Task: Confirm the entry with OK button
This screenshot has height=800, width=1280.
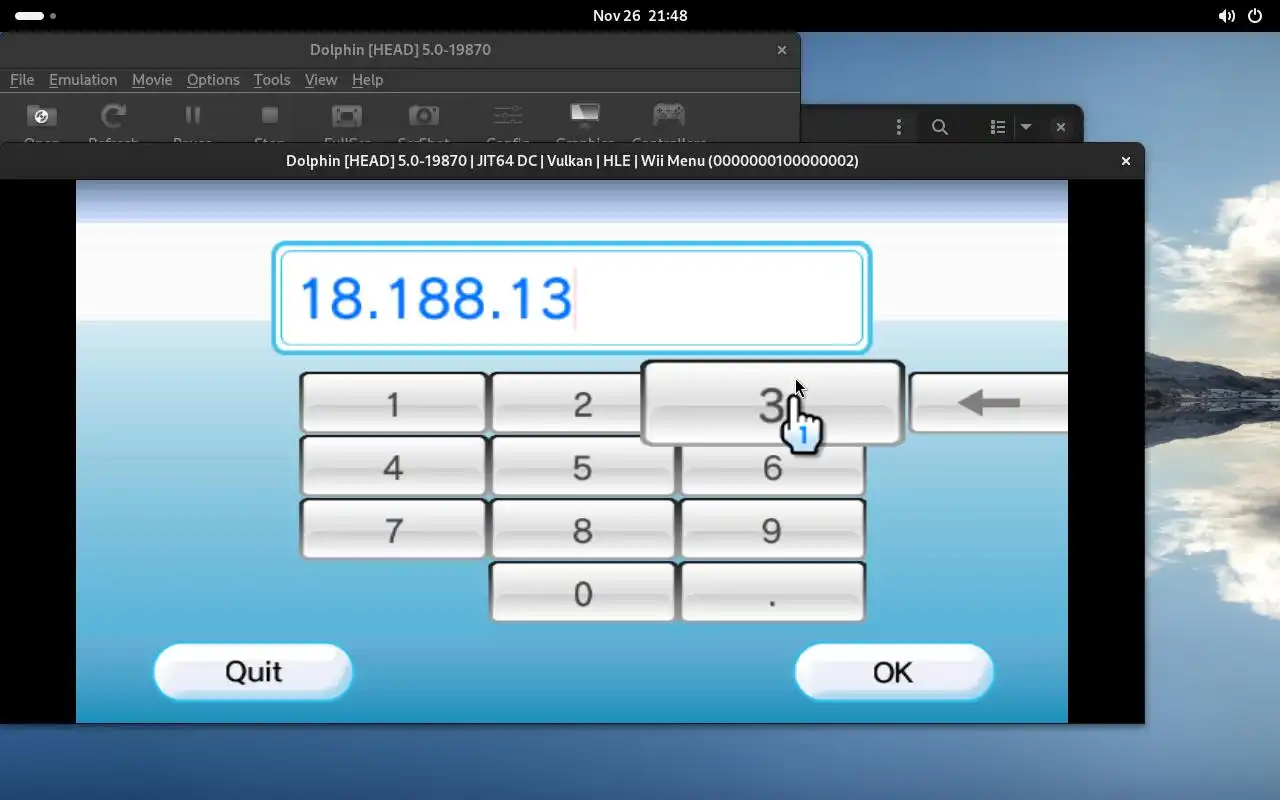Action: point(893,671)
